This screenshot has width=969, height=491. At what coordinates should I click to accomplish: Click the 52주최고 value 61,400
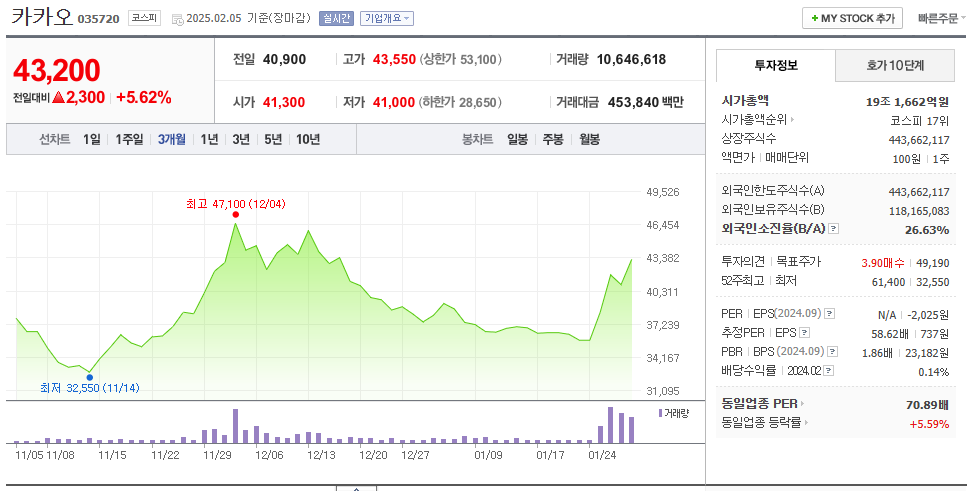[x=888, y=282]
